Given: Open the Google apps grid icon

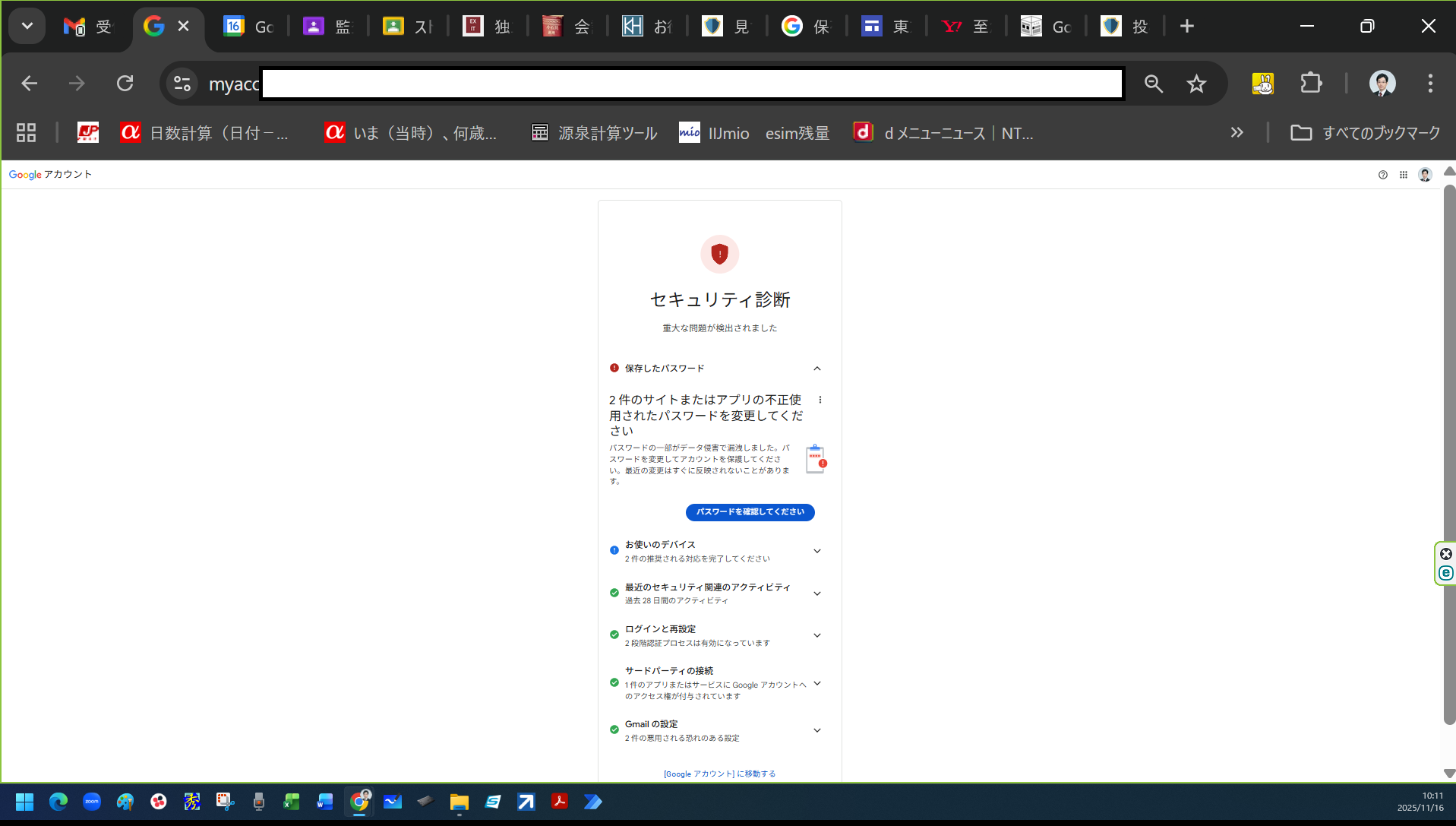Looking at the screenshot, I should (x=1403, y=175).
